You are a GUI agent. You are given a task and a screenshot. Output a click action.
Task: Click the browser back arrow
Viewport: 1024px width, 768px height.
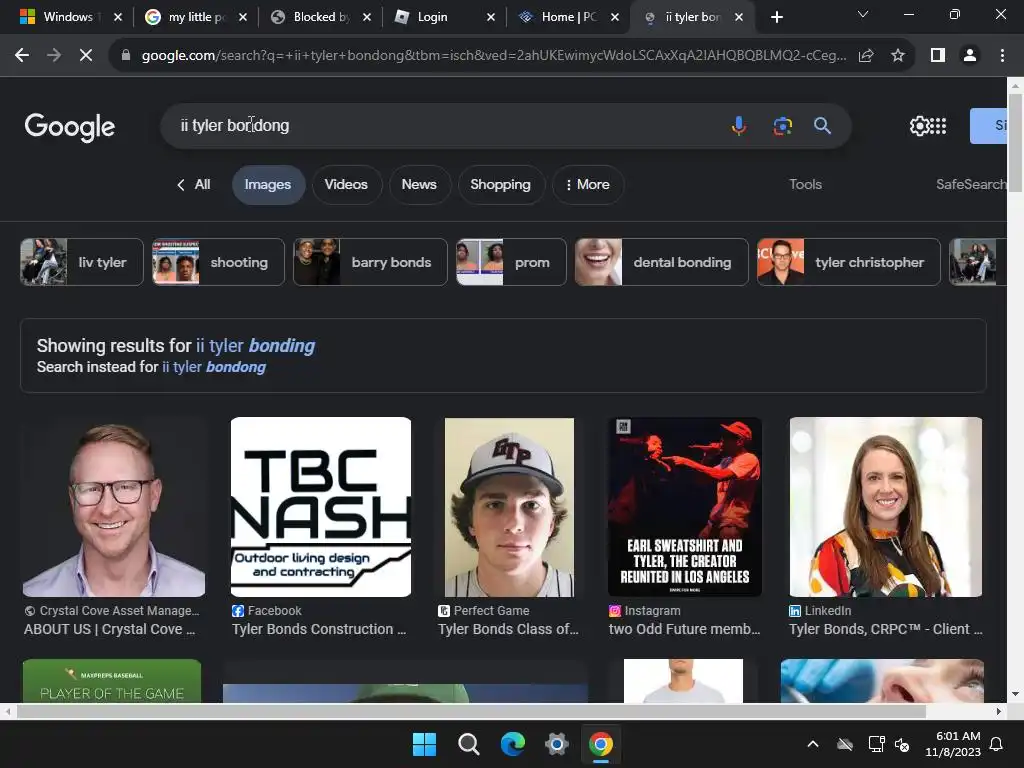click(x=22, y=56)
